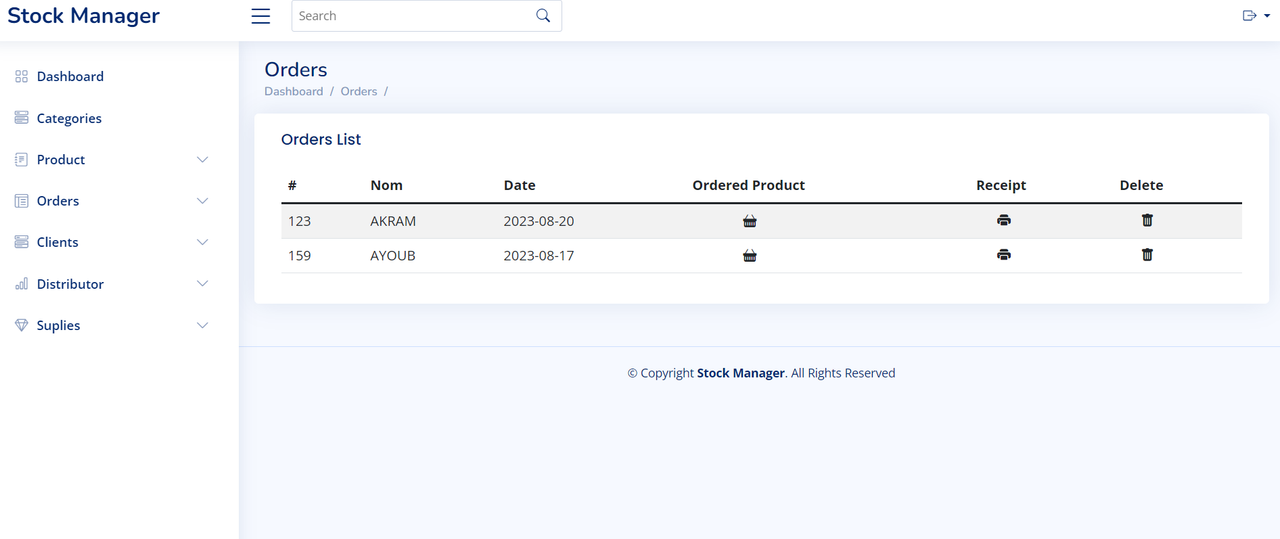
Task: Click the date 2023-08-20 cell
Action: (539, 221)
